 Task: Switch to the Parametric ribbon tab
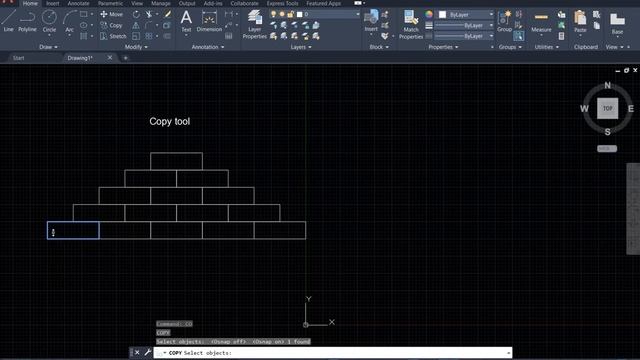click(110, 3)
